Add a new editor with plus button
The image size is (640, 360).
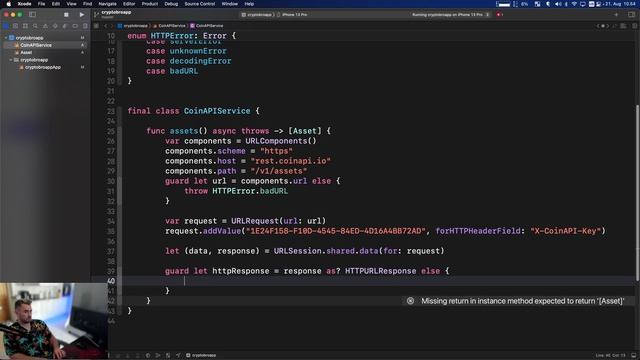616,15
